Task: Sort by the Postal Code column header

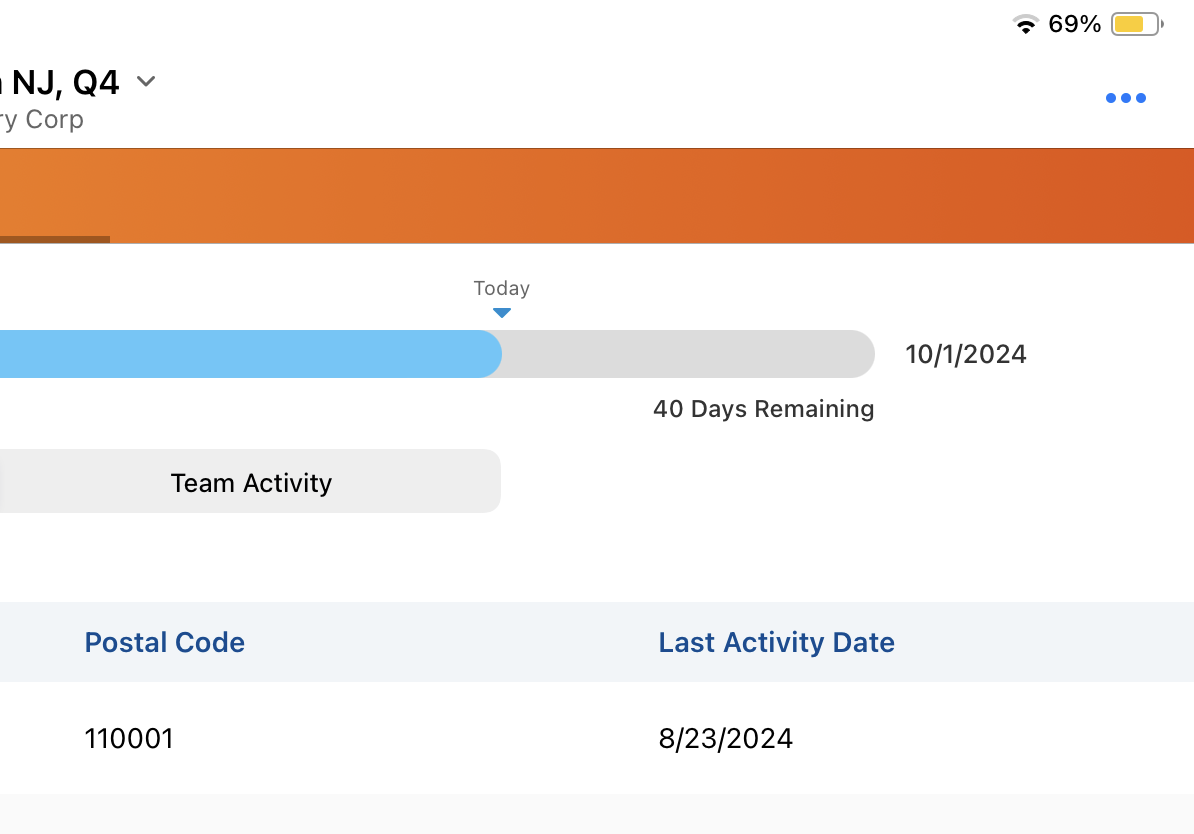Action: [165, 642]
